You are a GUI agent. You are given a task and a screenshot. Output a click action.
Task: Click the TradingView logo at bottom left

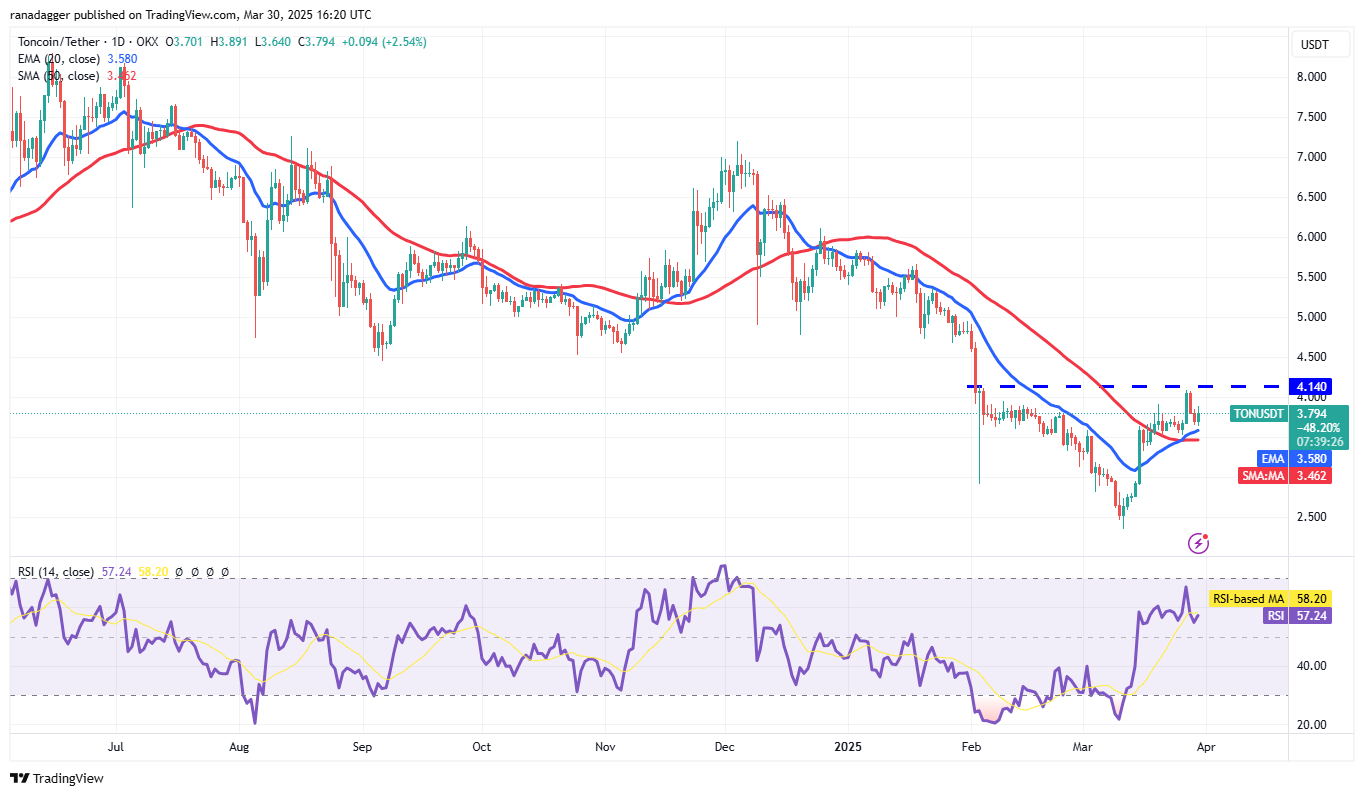click(57, 778)
